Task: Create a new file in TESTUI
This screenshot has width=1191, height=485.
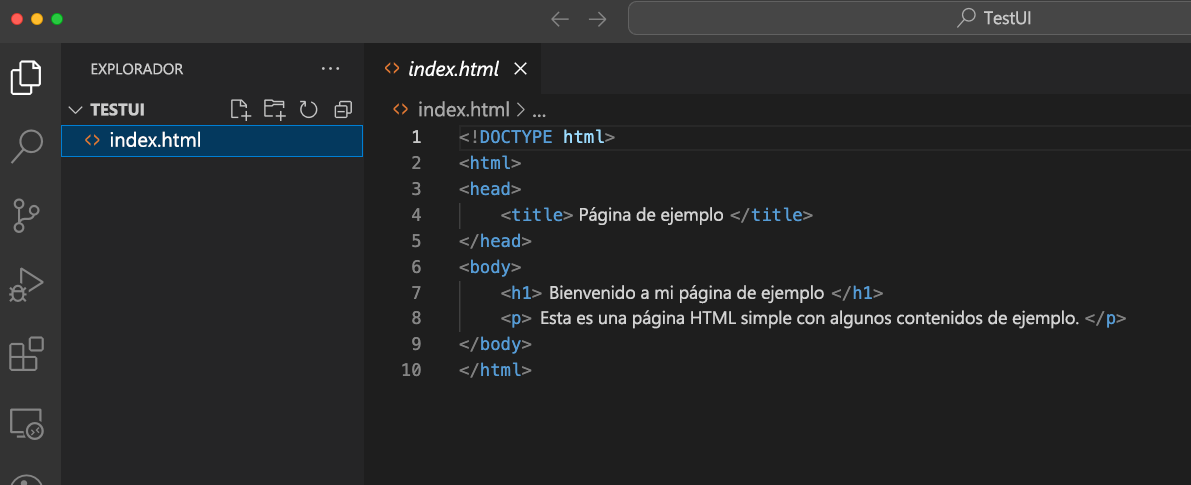Action: point(240,110)
